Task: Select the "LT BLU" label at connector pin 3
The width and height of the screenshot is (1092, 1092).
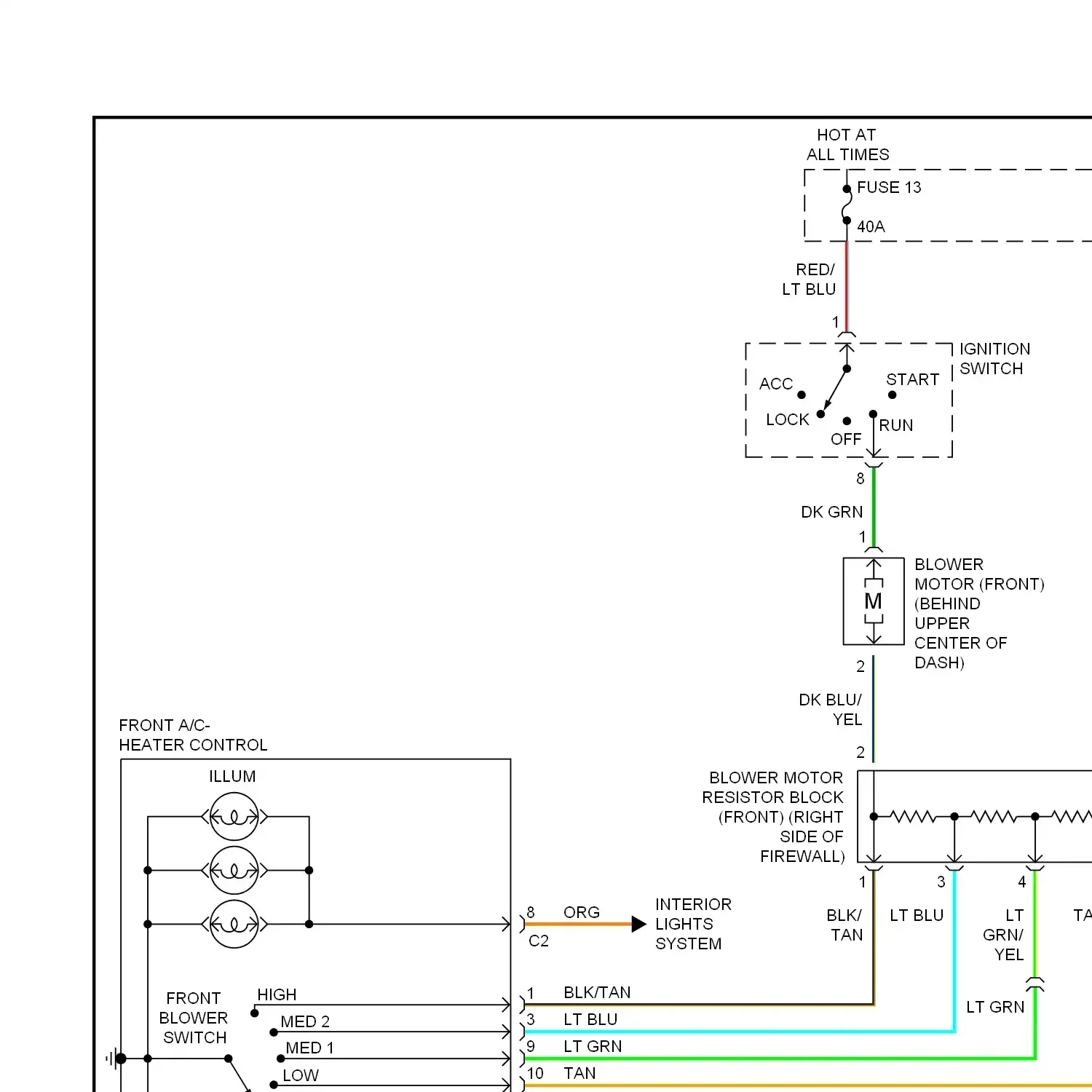Action: pyautogui.click(x=590, y=1019)
